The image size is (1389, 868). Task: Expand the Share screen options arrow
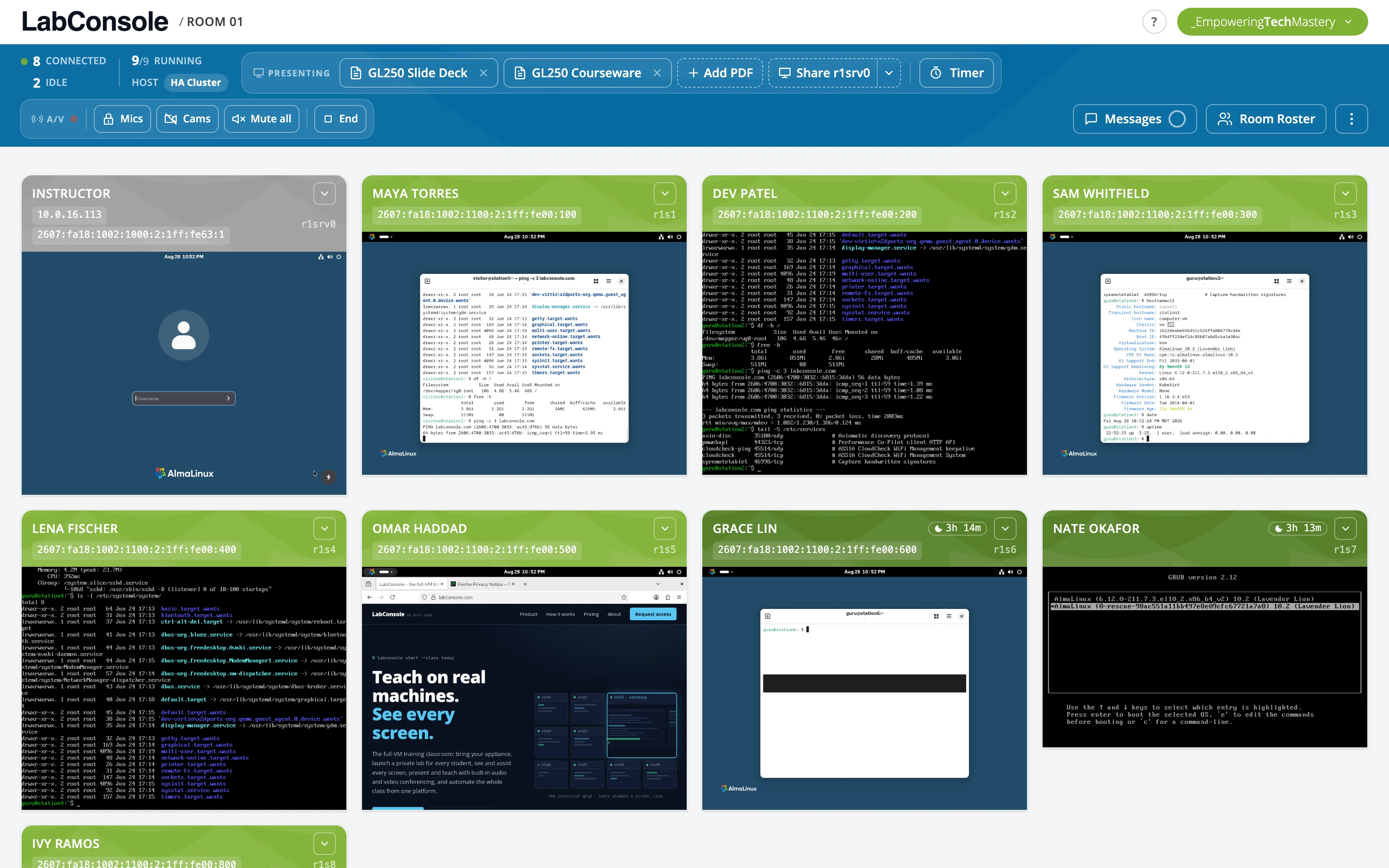(889, 73)
